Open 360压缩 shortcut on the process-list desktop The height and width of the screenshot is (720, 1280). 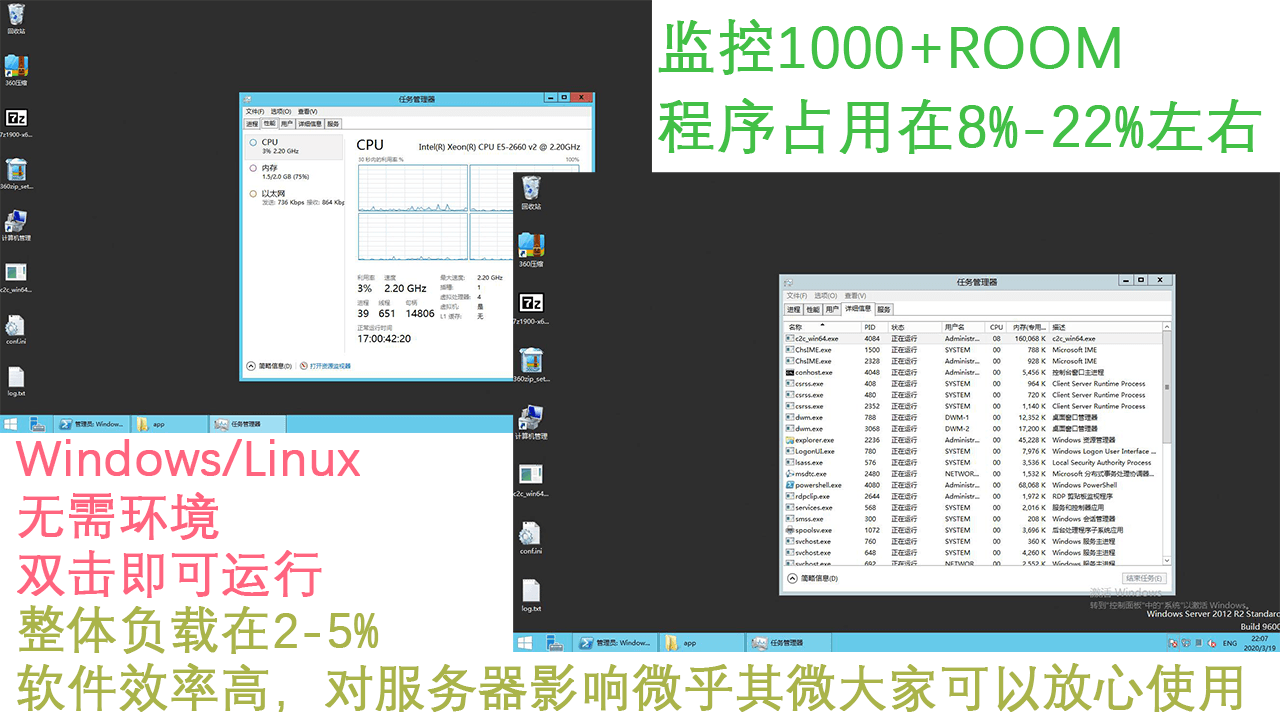click(531, 250)
